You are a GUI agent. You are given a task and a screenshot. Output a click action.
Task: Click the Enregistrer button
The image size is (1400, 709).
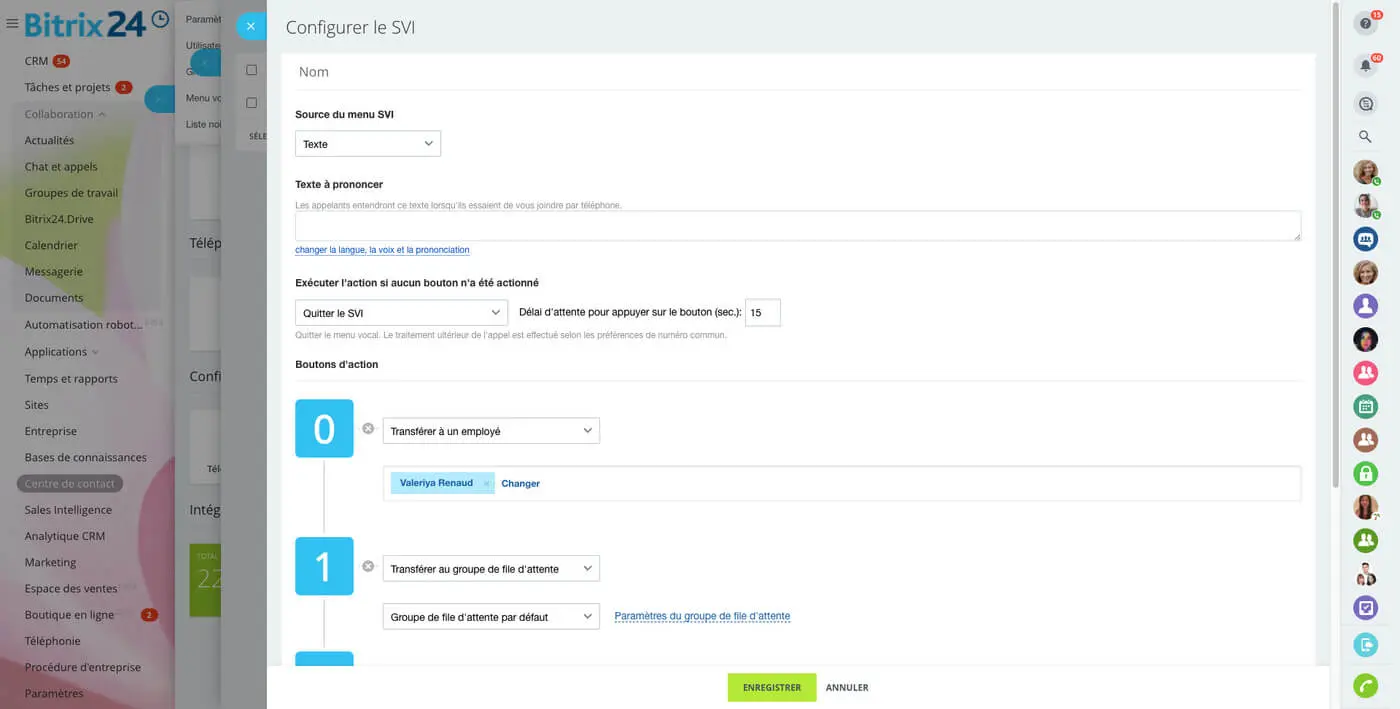point(771,688)
